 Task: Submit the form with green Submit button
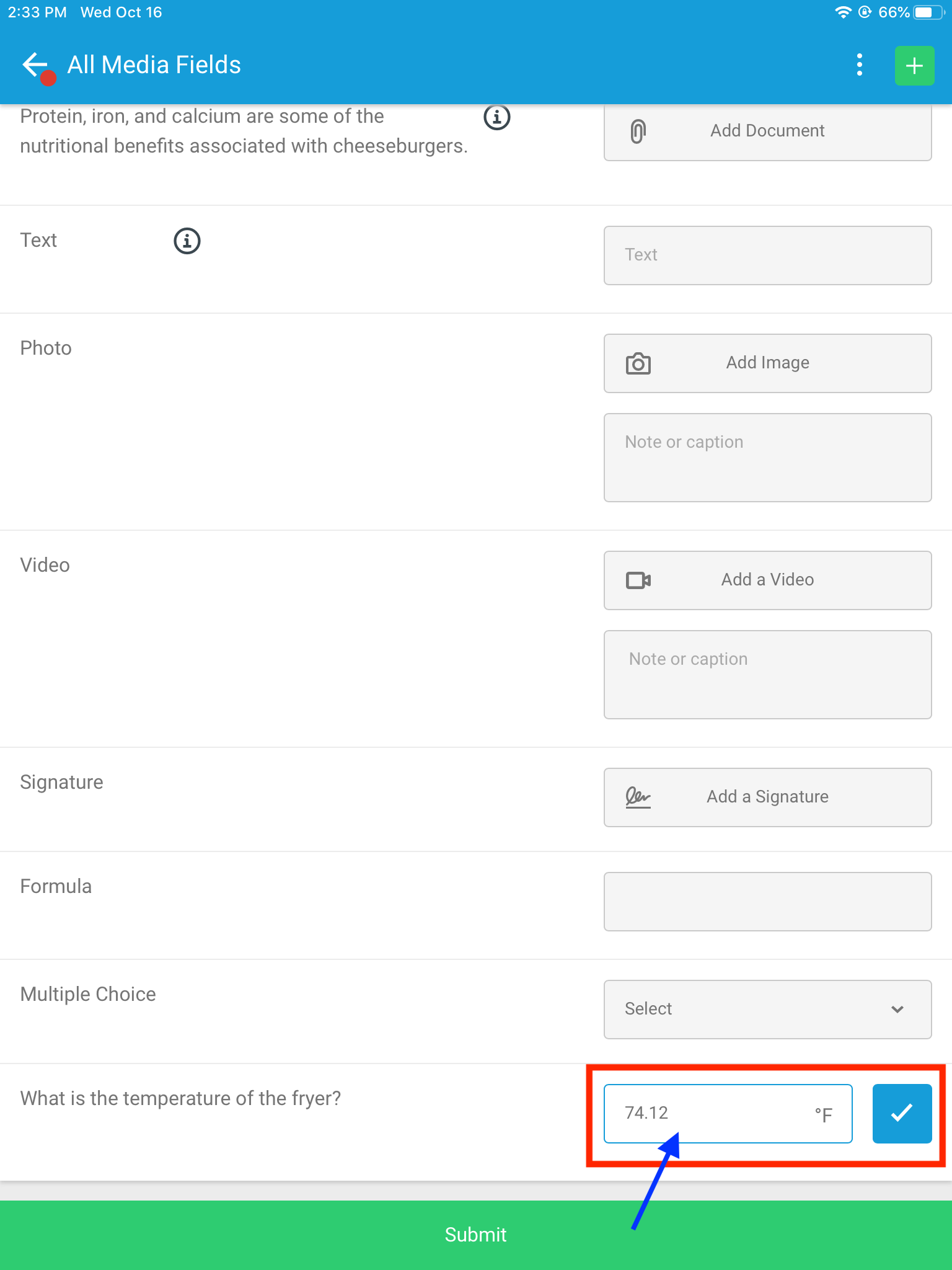pyautogui.click(x=476, y=1235)
